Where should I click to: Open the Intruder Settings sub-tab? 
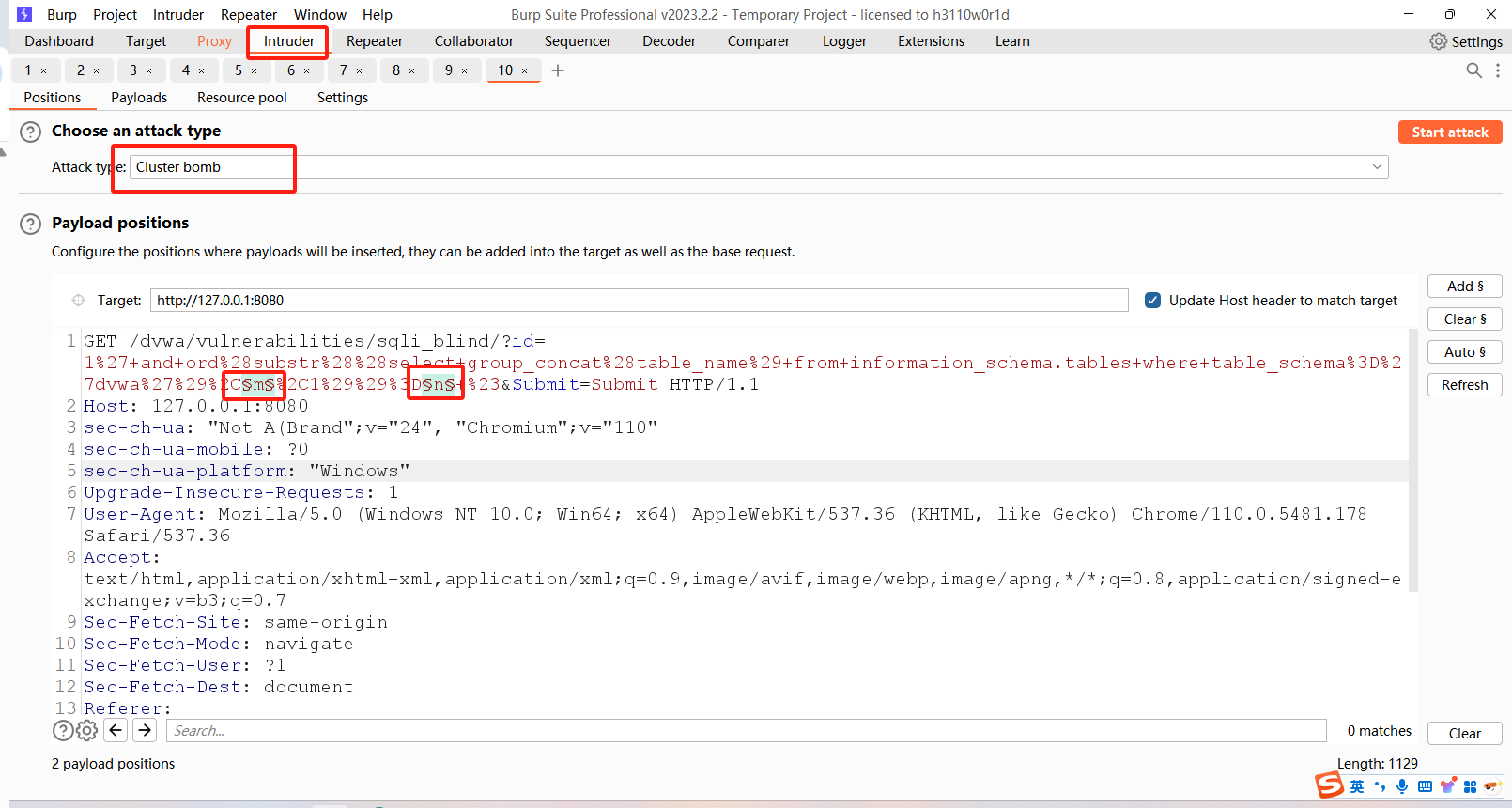coord(343,98)
